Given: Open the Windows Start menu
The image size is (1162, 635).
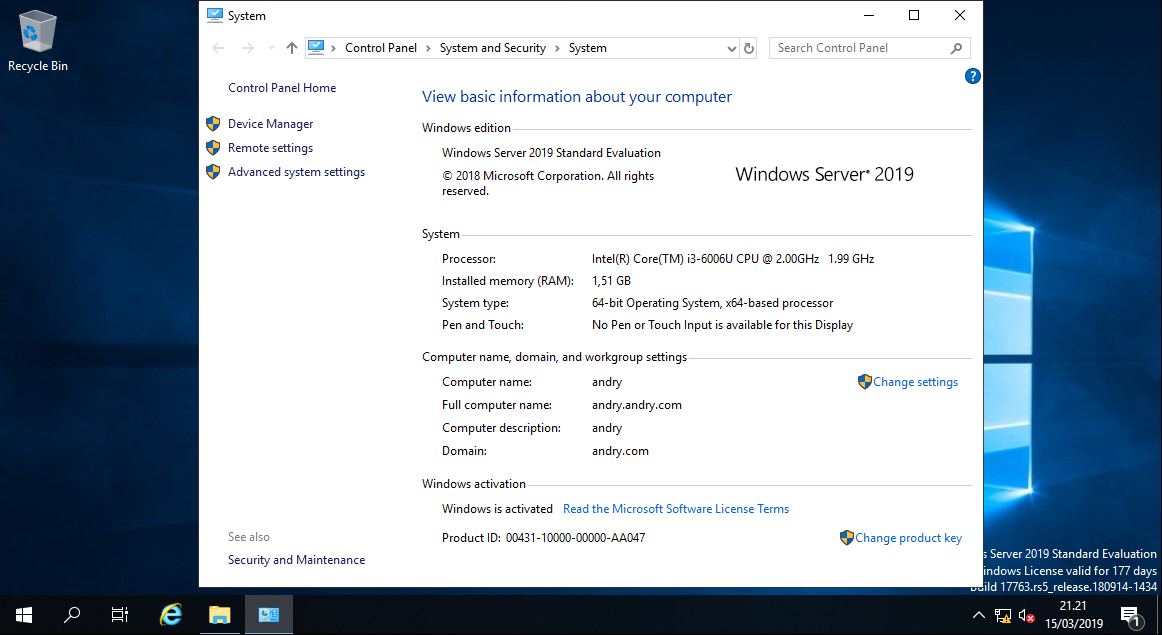Looking at the screenshot, I should (24, 614).
